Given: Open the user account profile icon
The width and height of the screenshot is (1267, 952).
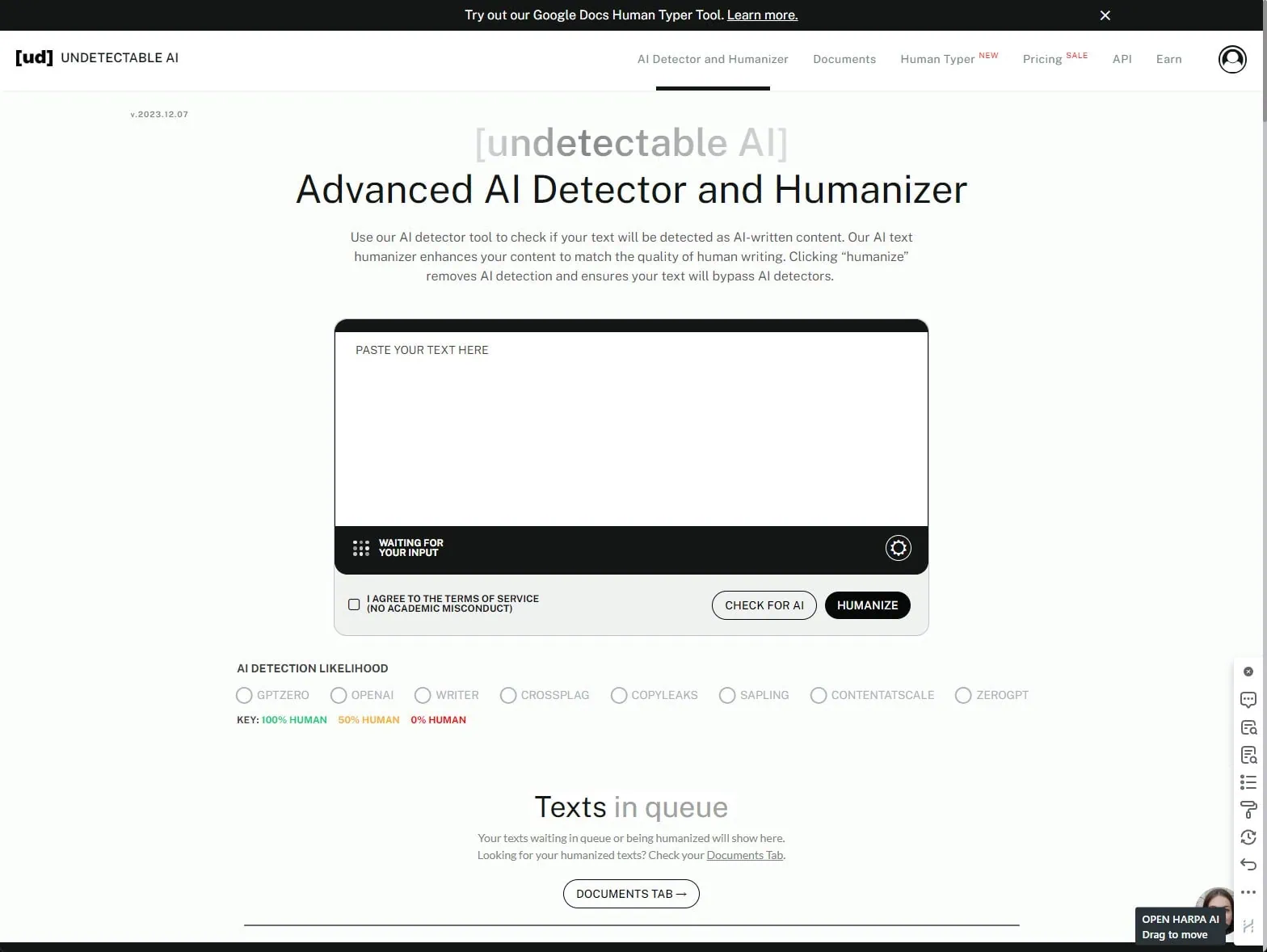Looking at the screenshot, I should click(x=1231, y=59).
